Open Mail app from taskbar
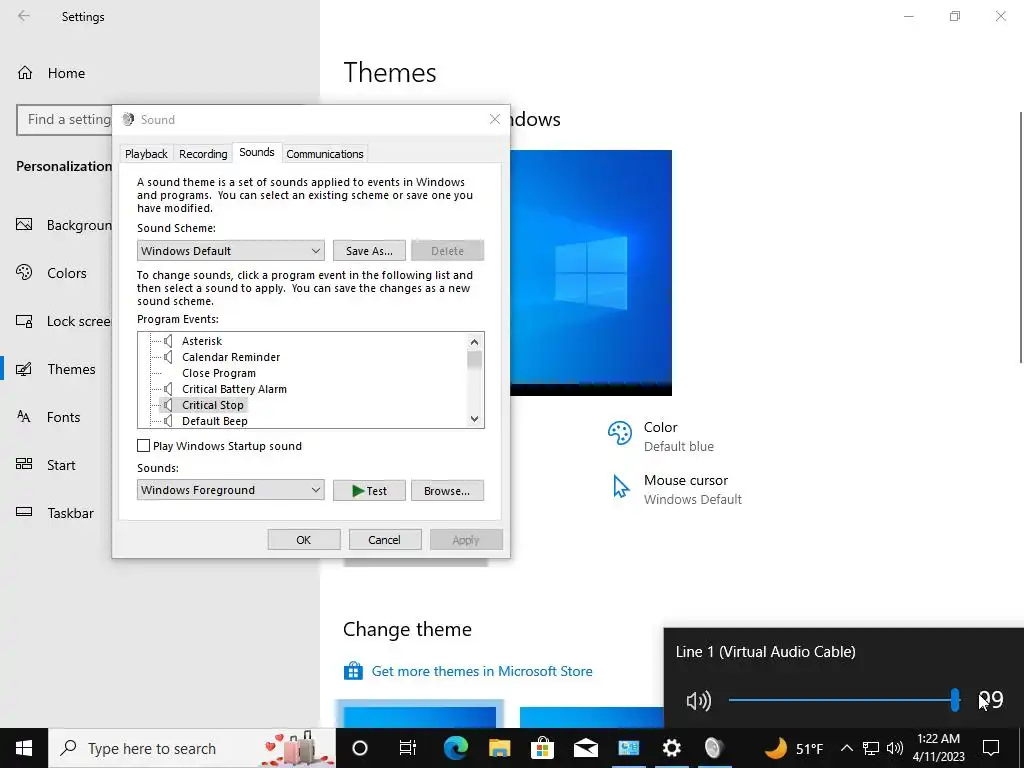 tap(586, 748)
